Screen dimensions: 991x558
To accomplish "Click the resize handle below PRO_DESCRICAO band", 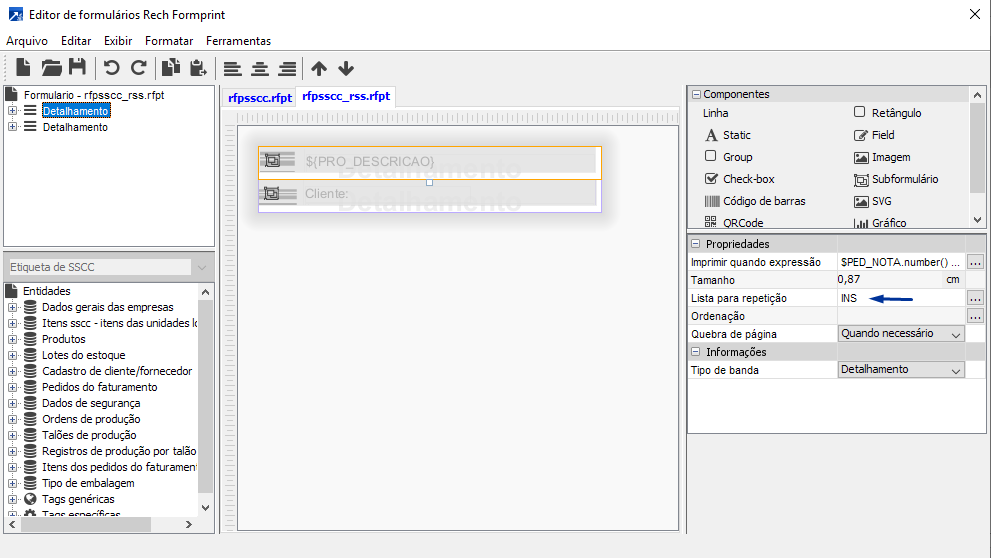I will pos(429,183).
